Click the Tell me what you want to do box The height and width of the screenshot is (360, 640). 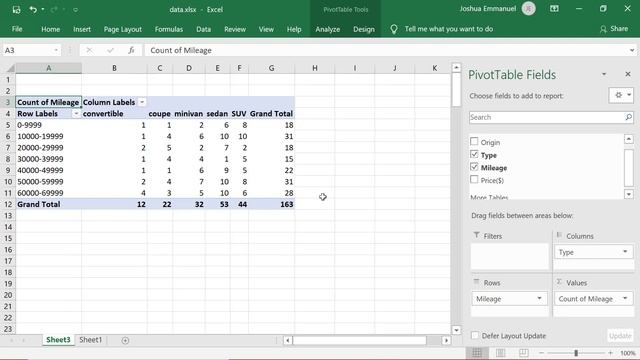[449, 29]
